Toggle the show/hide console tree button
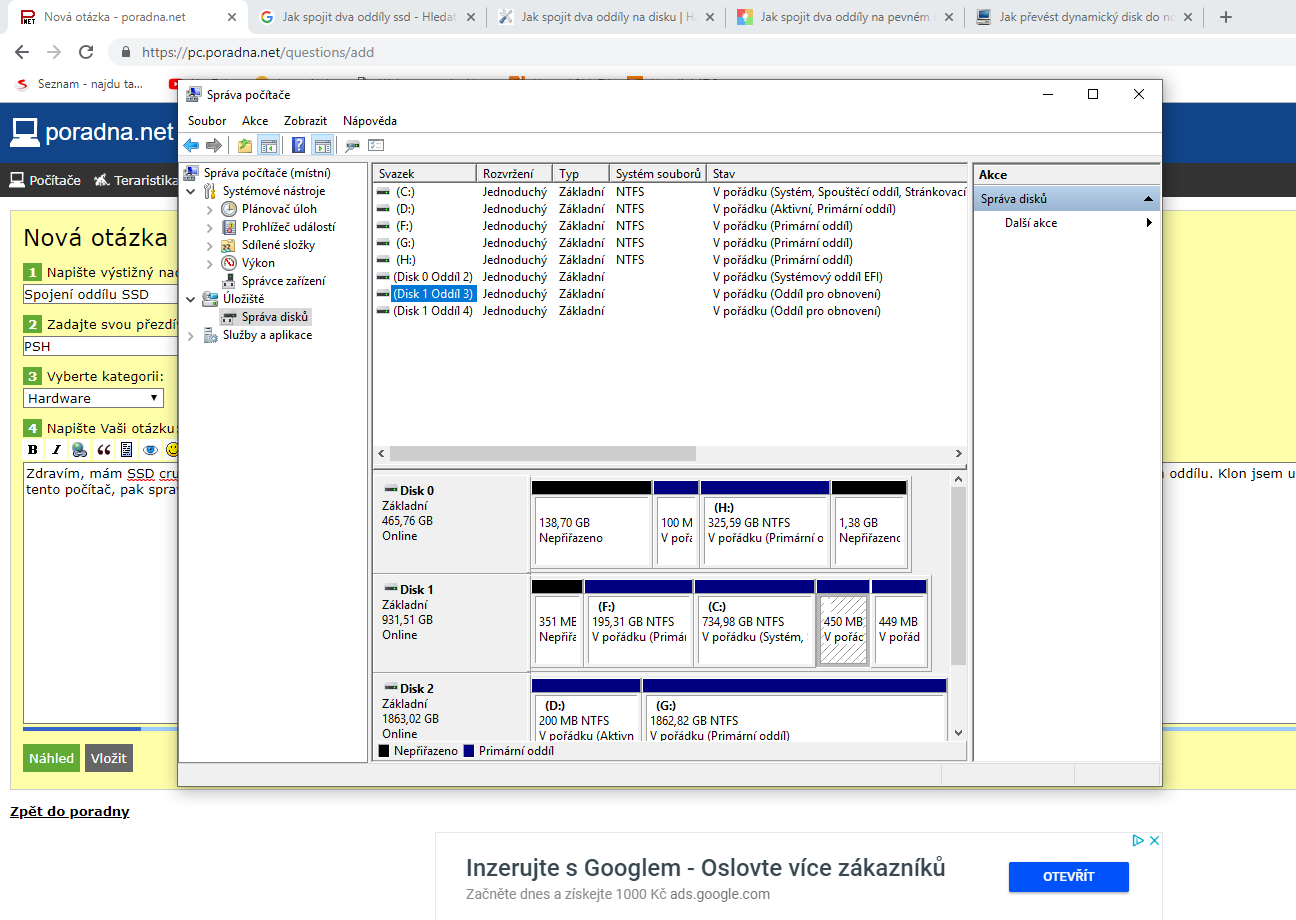Screen dimensions: 1296x920 (x=268, y=145)
